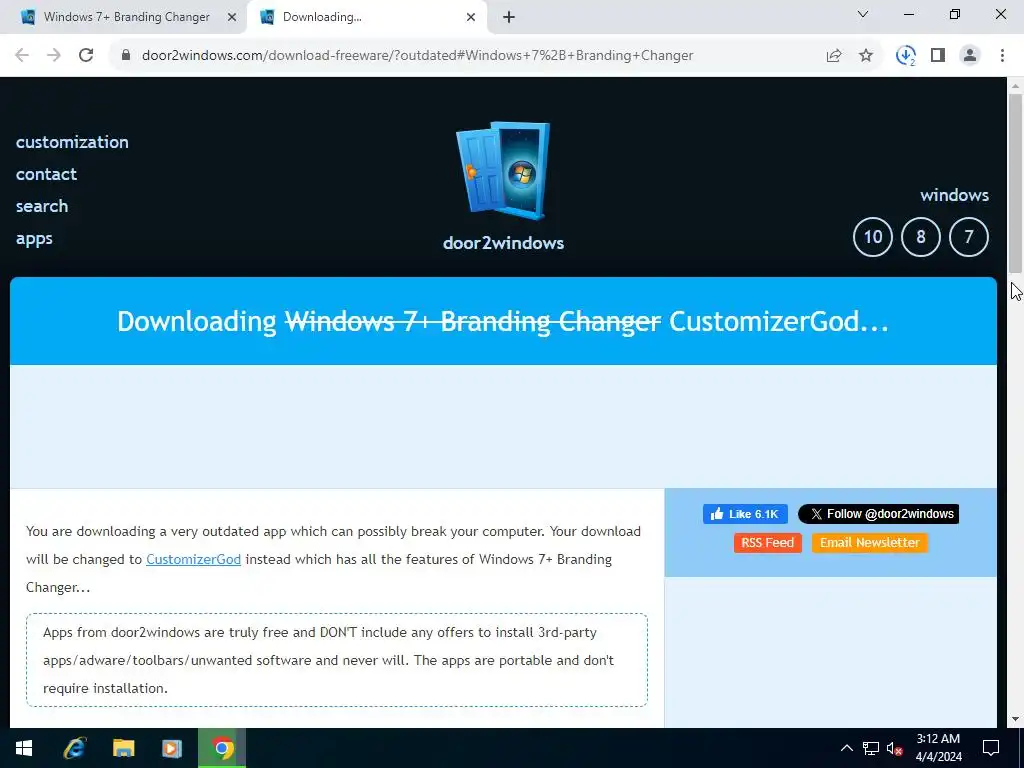Open the contact menu link

[46, 174]
